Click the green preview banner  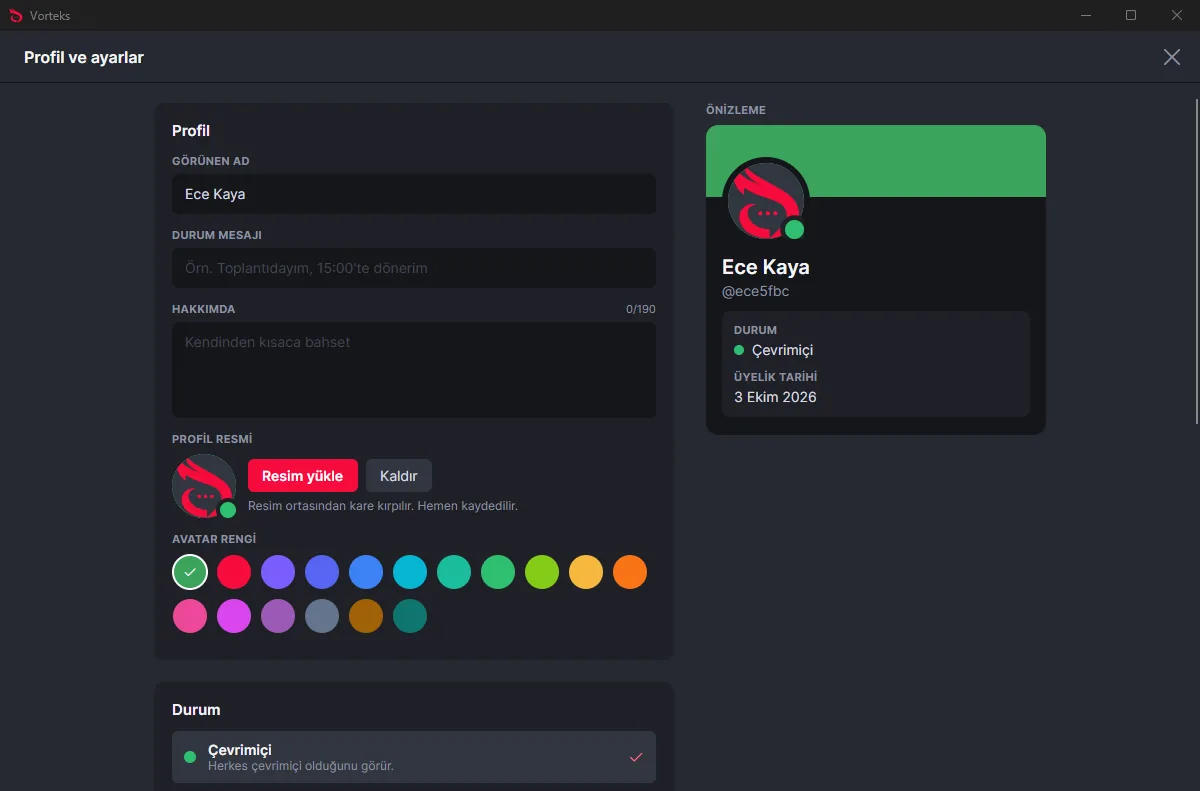tap(876, 161)
